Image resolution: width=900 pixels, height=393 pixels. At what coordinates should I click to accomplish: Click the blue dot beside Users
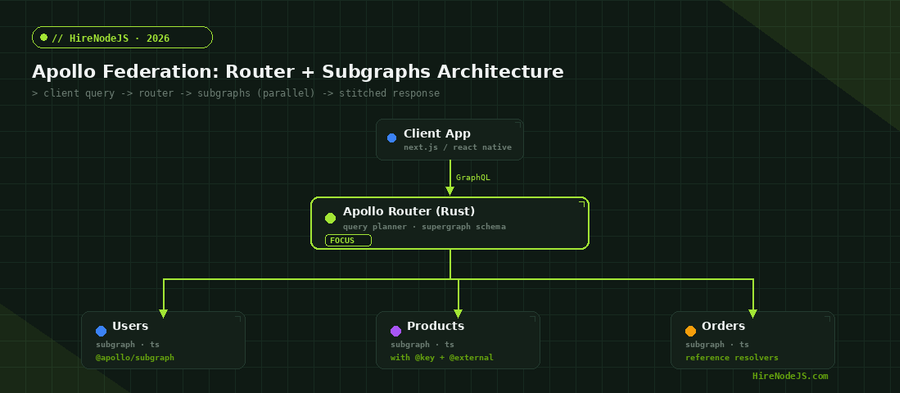tap(101, 331)
